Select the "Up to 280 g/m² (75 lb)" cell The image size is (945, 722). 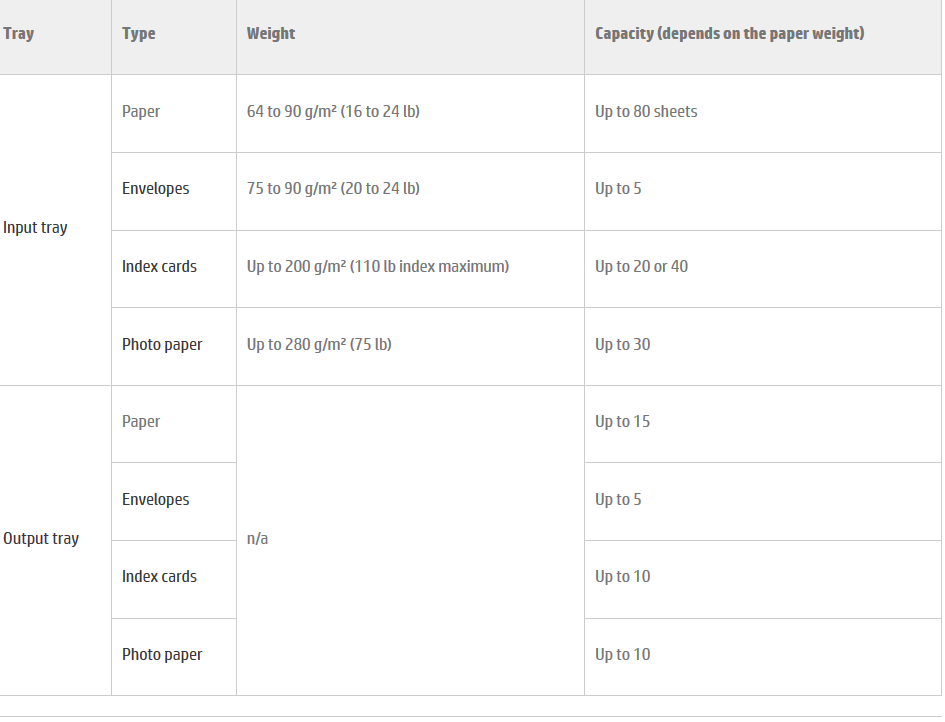[319, 345]
